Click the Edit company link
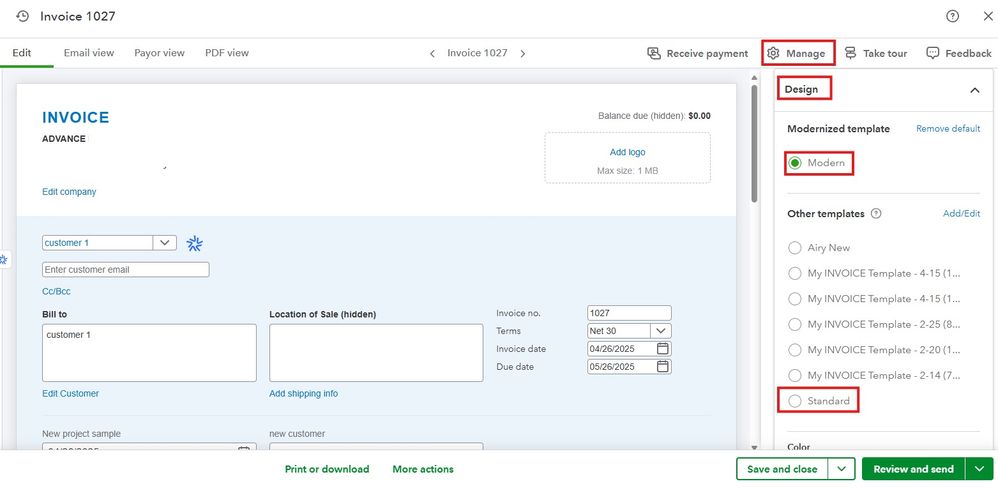Screen dimensions: 998x488 click(x=69, y=192)
